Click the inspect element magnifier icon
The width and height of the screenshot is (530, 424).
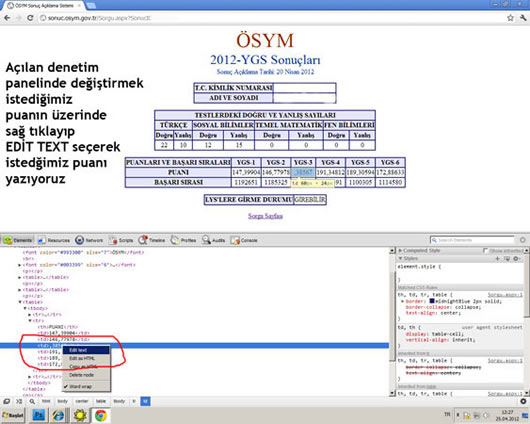tap(32, 401)
